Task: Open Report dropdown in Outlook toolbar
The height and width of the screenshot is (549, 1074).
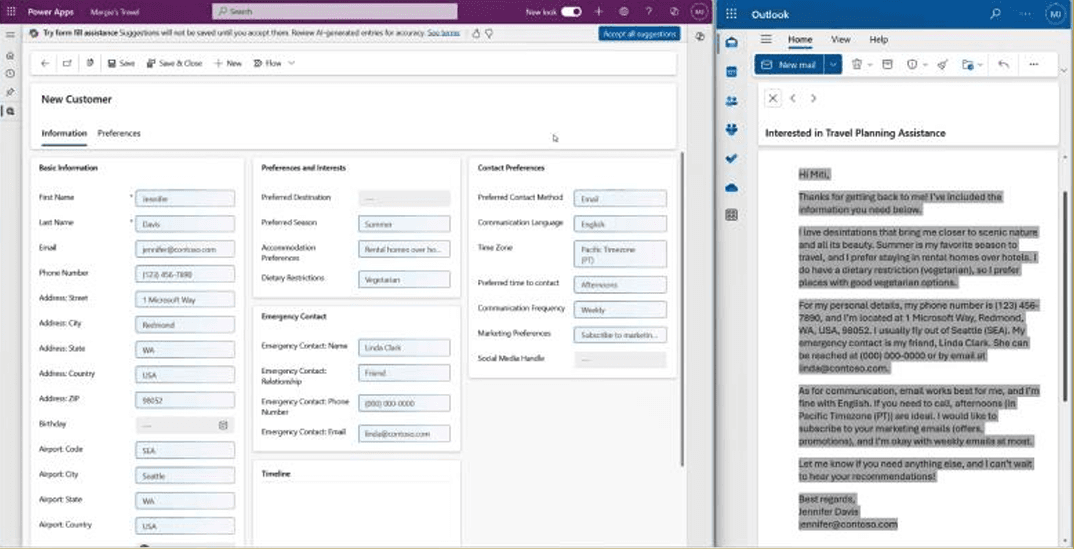Action: click(x=925, y=64)
